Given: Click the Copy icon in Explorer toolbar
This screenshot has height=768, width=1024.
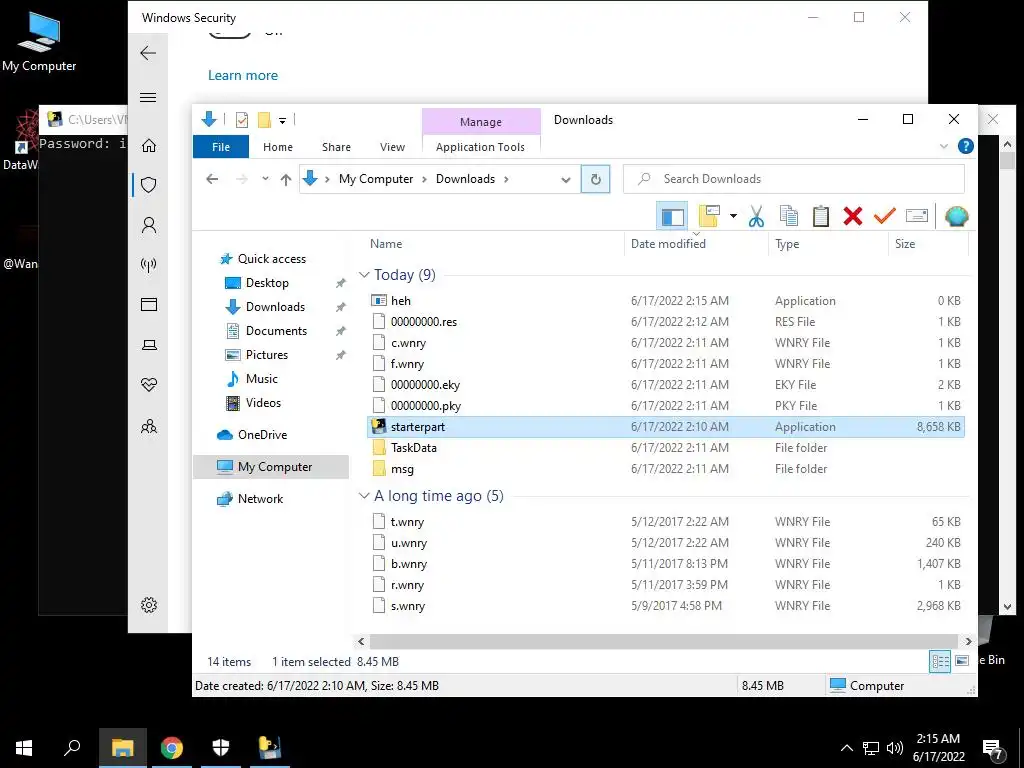Looking at the screenshot, I should (789, 216).
